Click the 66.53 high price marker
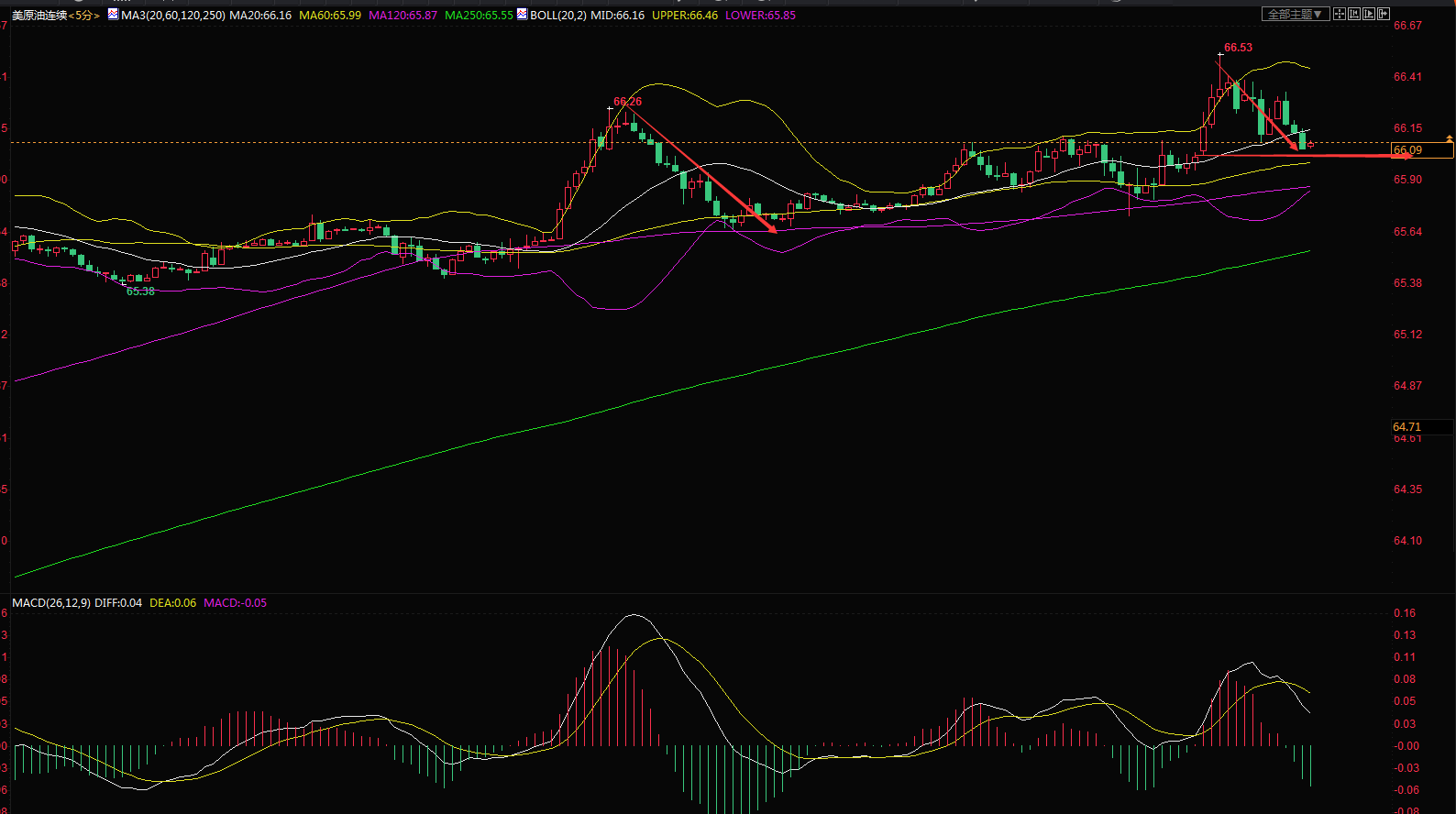Screen dimensions: 1456x814 1238,48
